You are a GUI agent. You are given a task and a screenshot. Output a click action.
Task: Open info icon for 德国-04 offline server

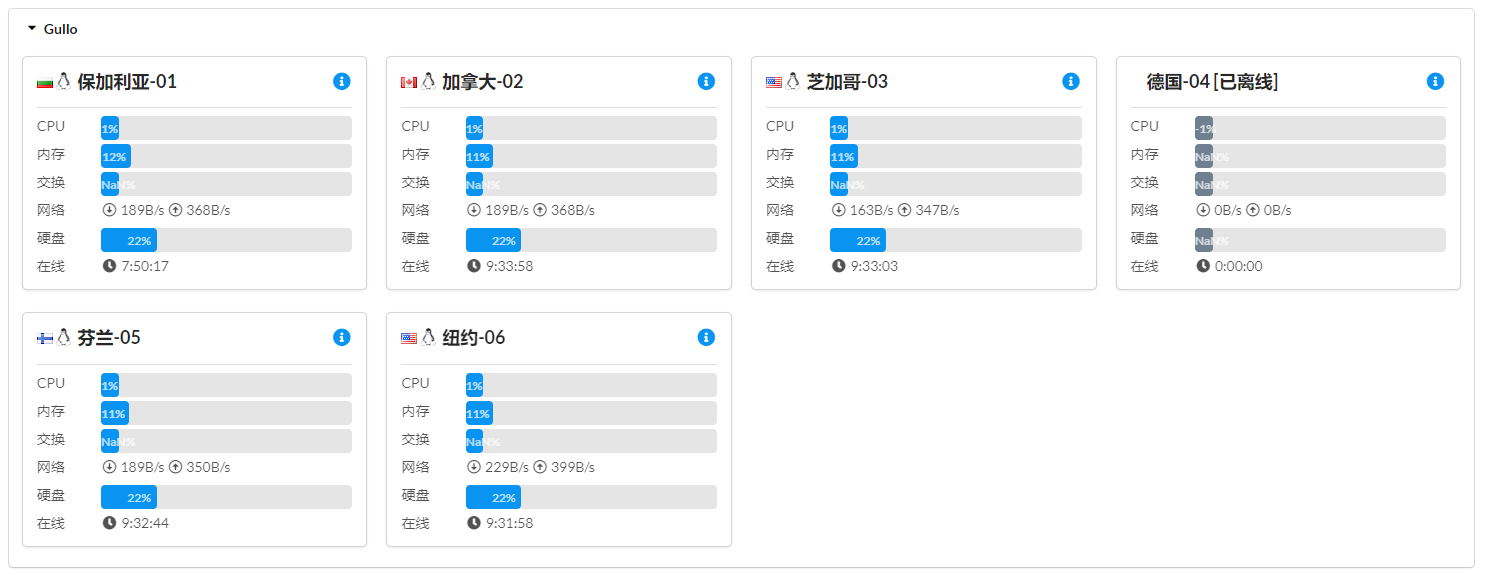[1435, 81]
